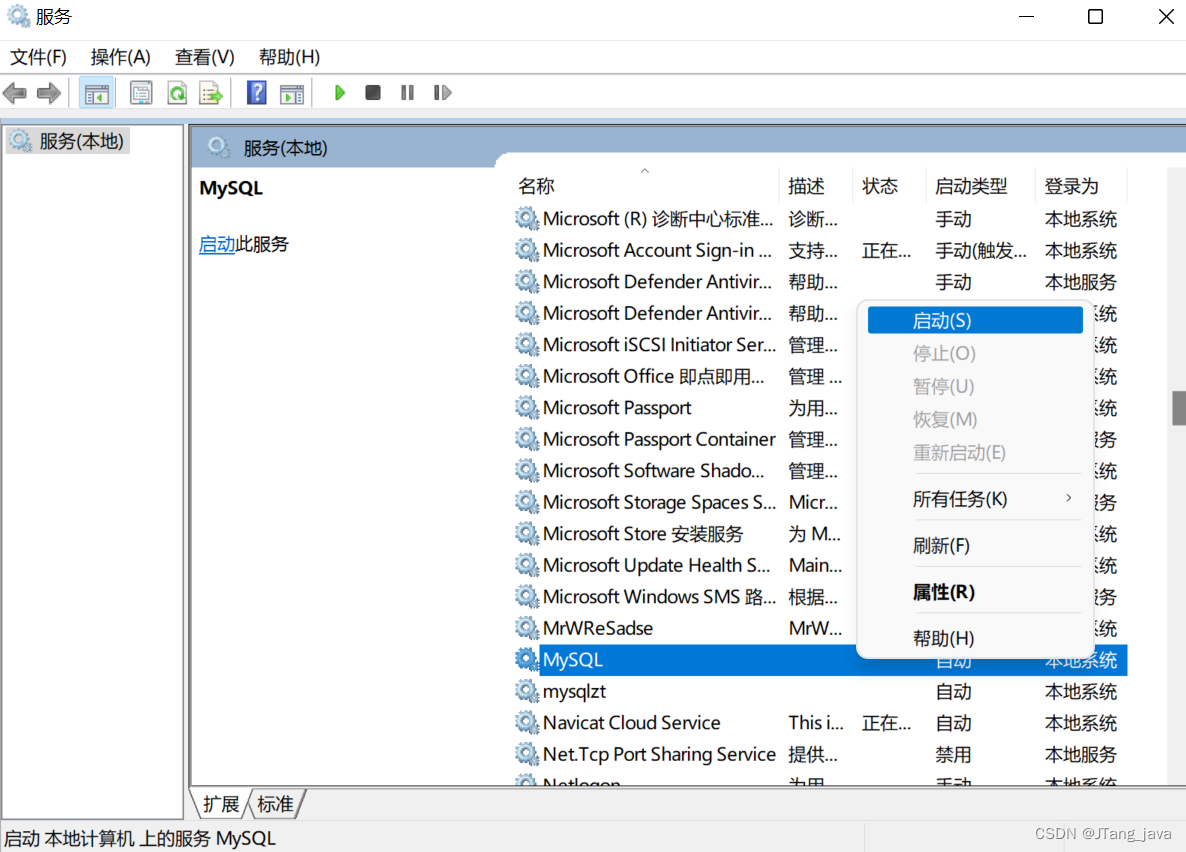1186x852 pixels.
Task: Click the Forward arrow toolbar icon
Action: pos(48,93)
